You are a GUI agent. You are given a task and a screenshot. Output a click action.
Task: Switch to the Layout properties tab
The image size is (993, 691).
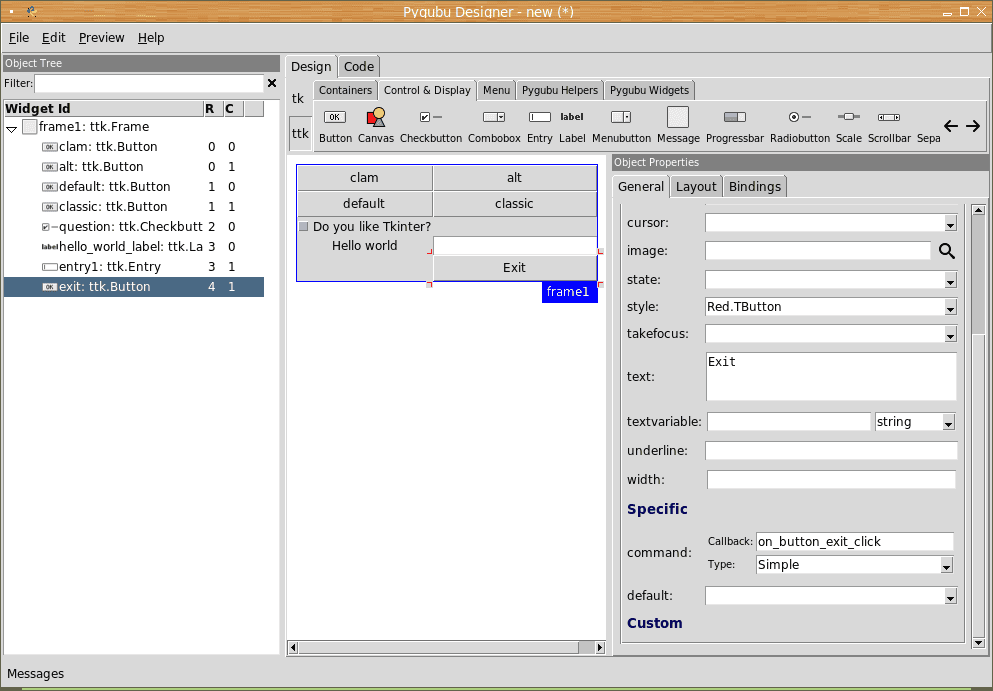coord(695,187)
